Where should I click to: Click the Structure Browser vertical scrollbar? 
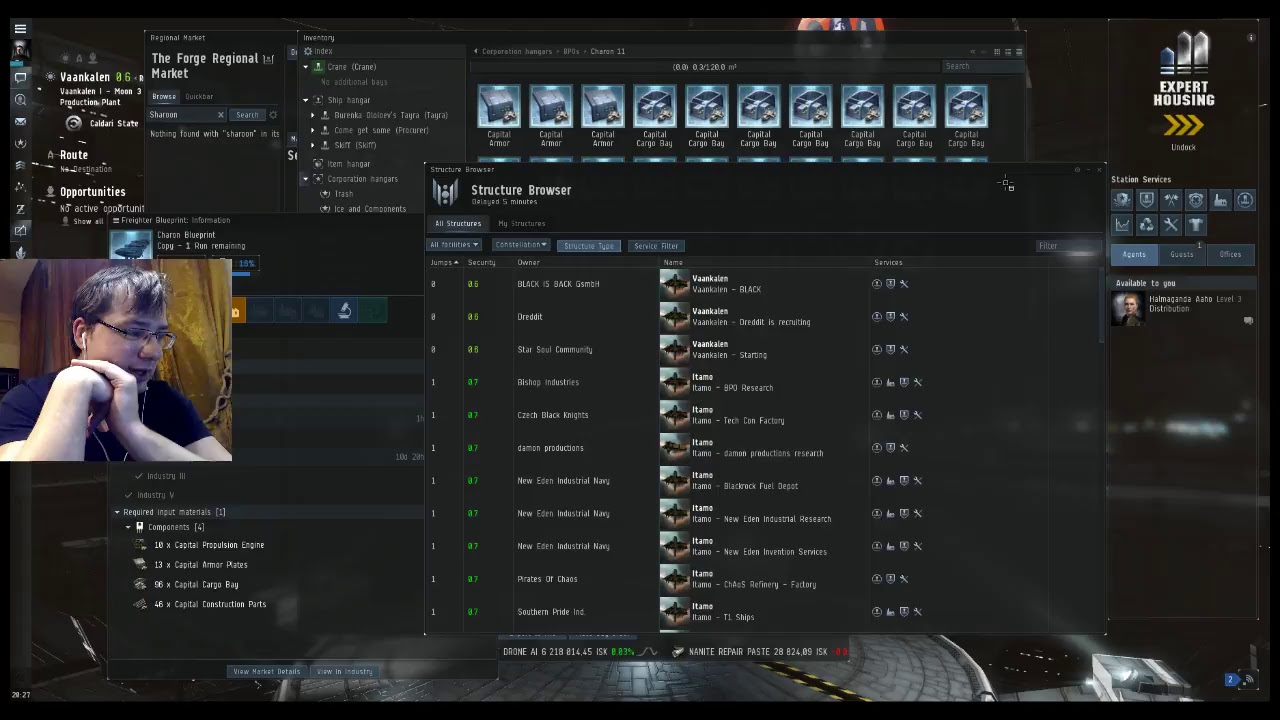click(1103, 306)
